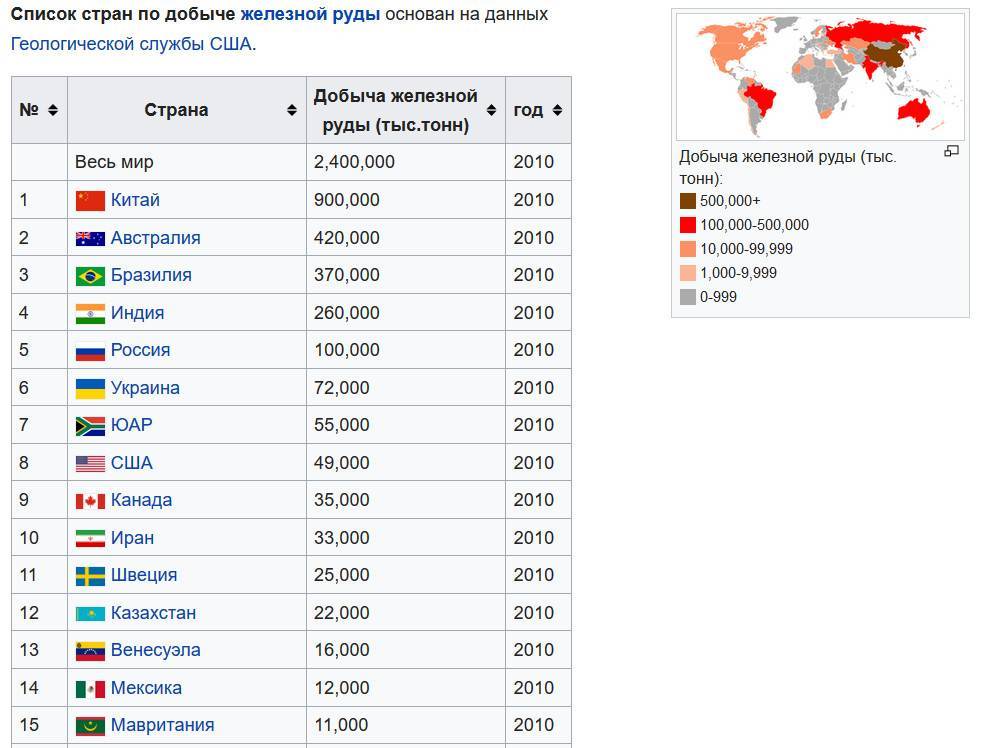Click the Ukraine flag icon
Viewport: 983px width, 748px height.
pos(90,388)
